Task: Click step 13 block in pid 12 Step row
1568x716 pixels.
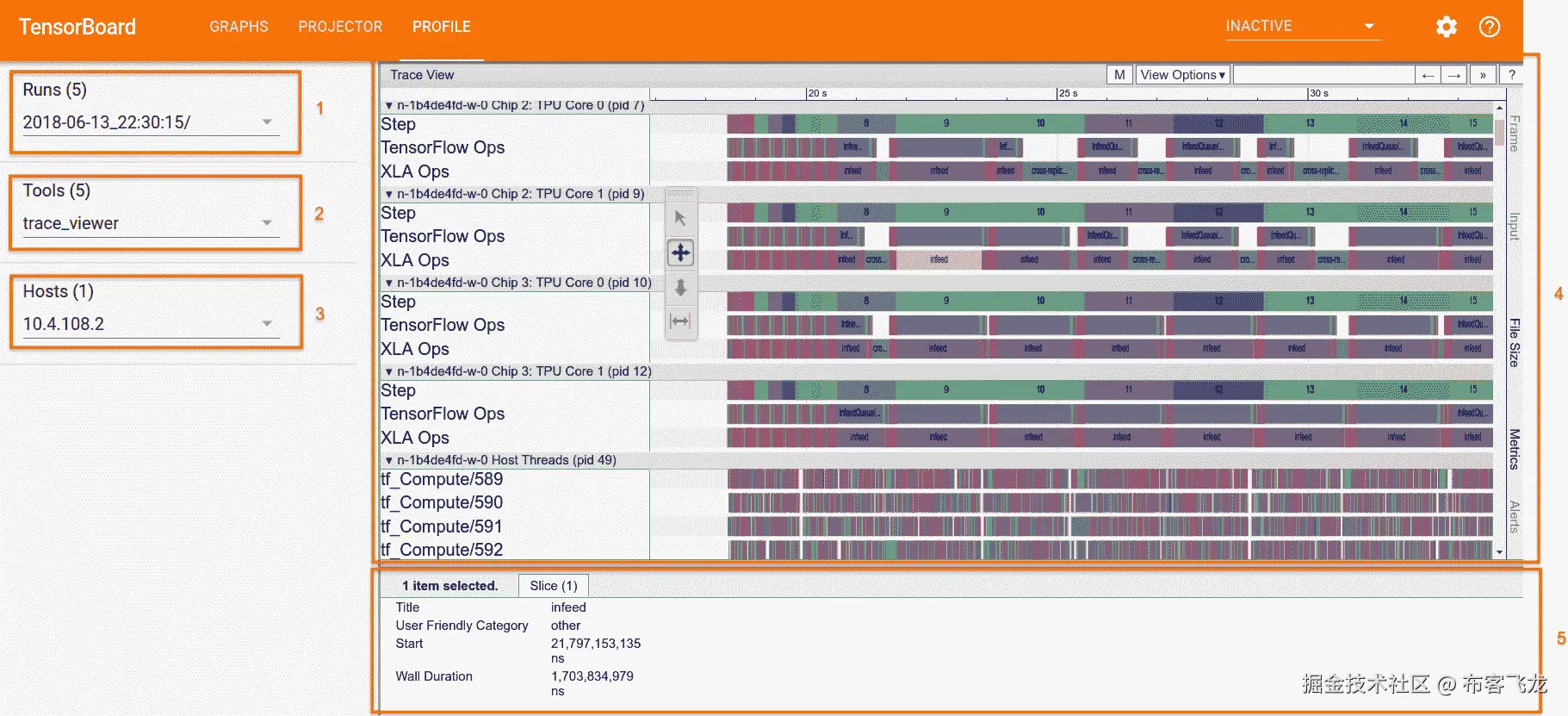Action: click(x=1310, y=389)
